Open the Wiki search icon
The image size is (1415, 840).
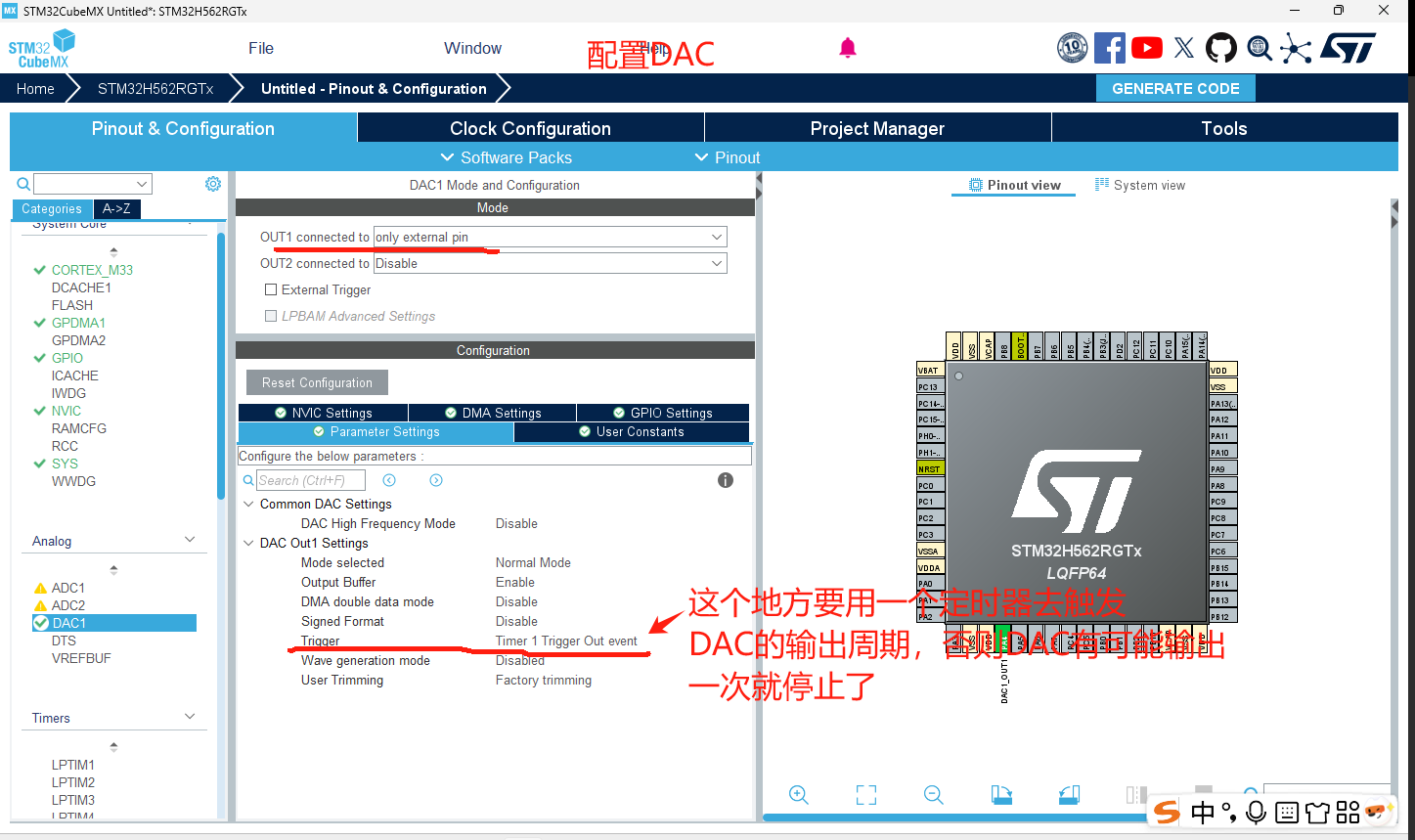(x=1260, y=47)
